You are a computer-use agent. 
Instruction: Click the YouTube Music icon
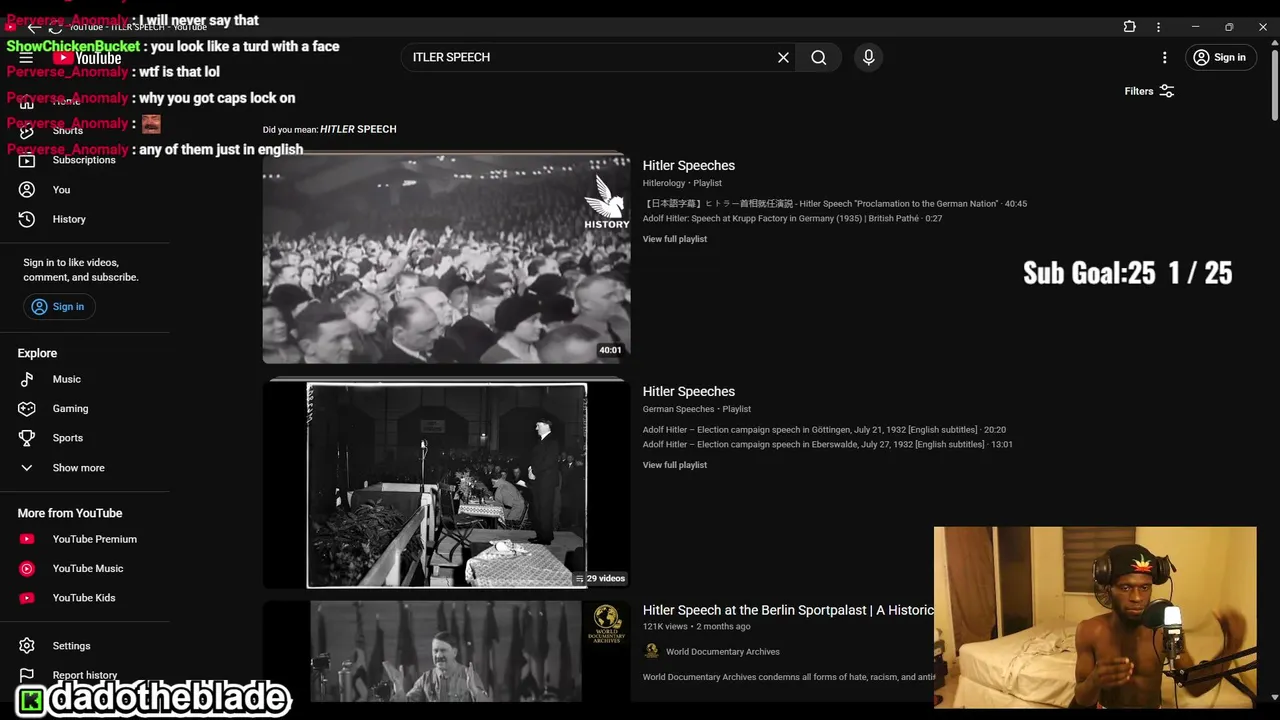(x=27, y=568)
